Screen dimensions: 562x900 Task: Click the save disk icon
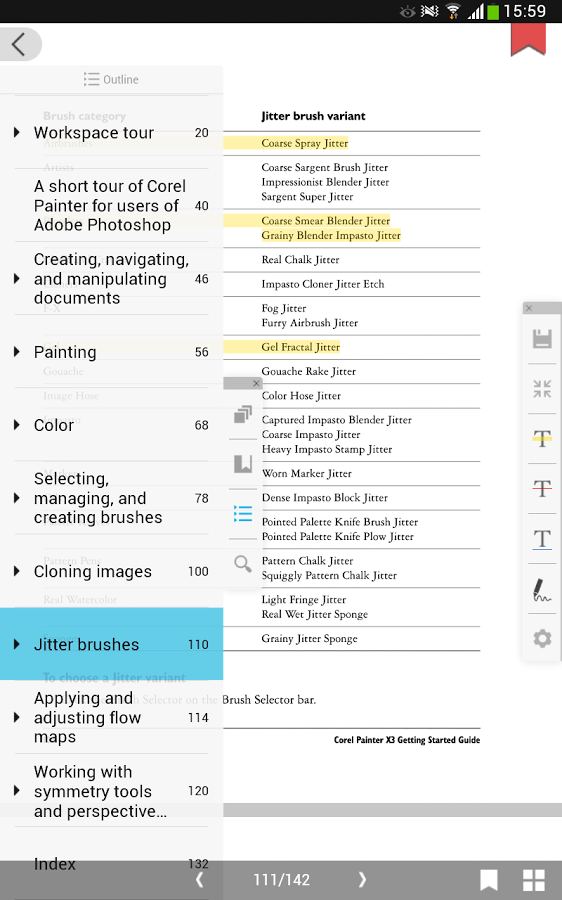point(542,339)
